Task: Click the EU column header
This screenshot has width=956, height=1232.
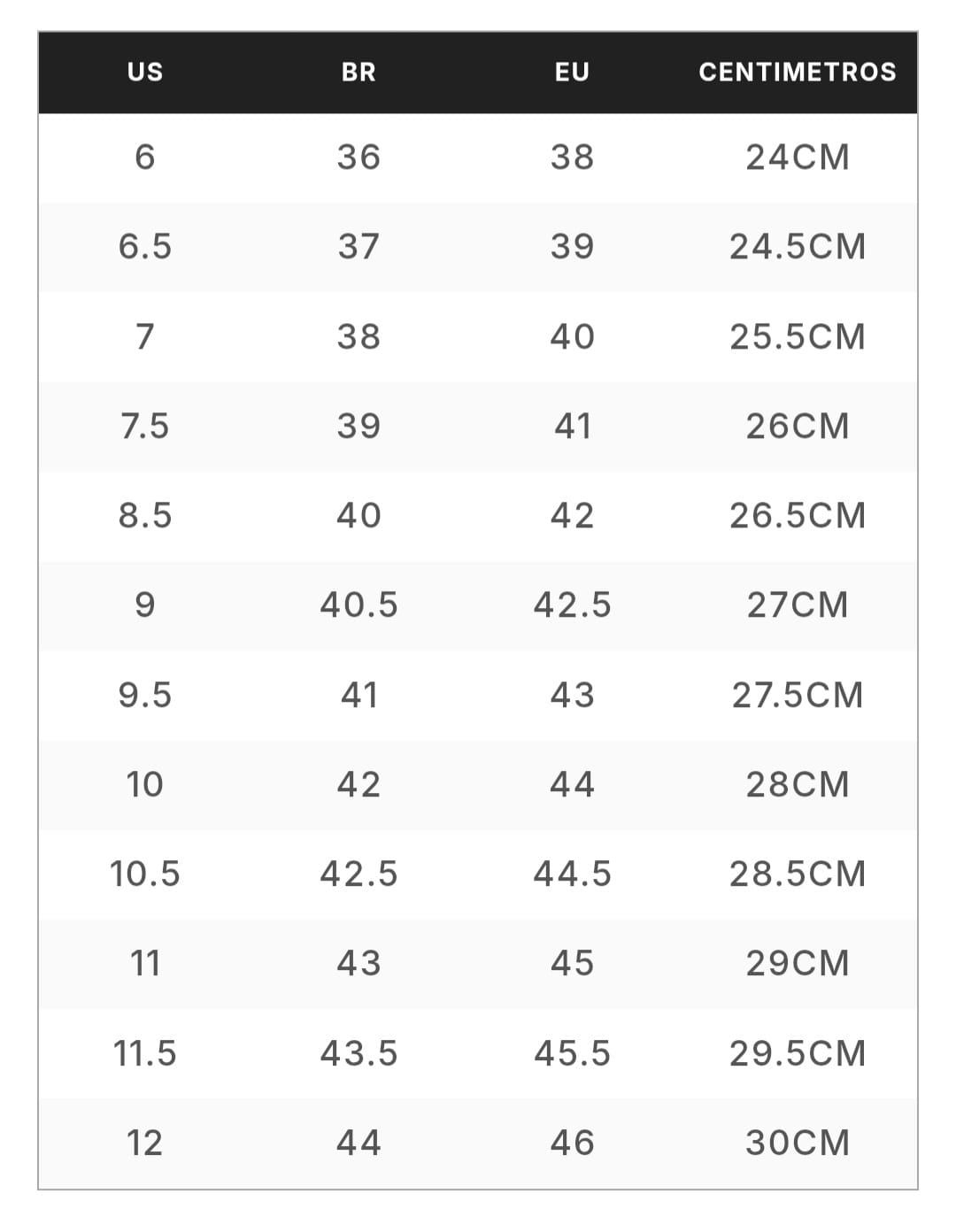Action: [x=572, y=72]
